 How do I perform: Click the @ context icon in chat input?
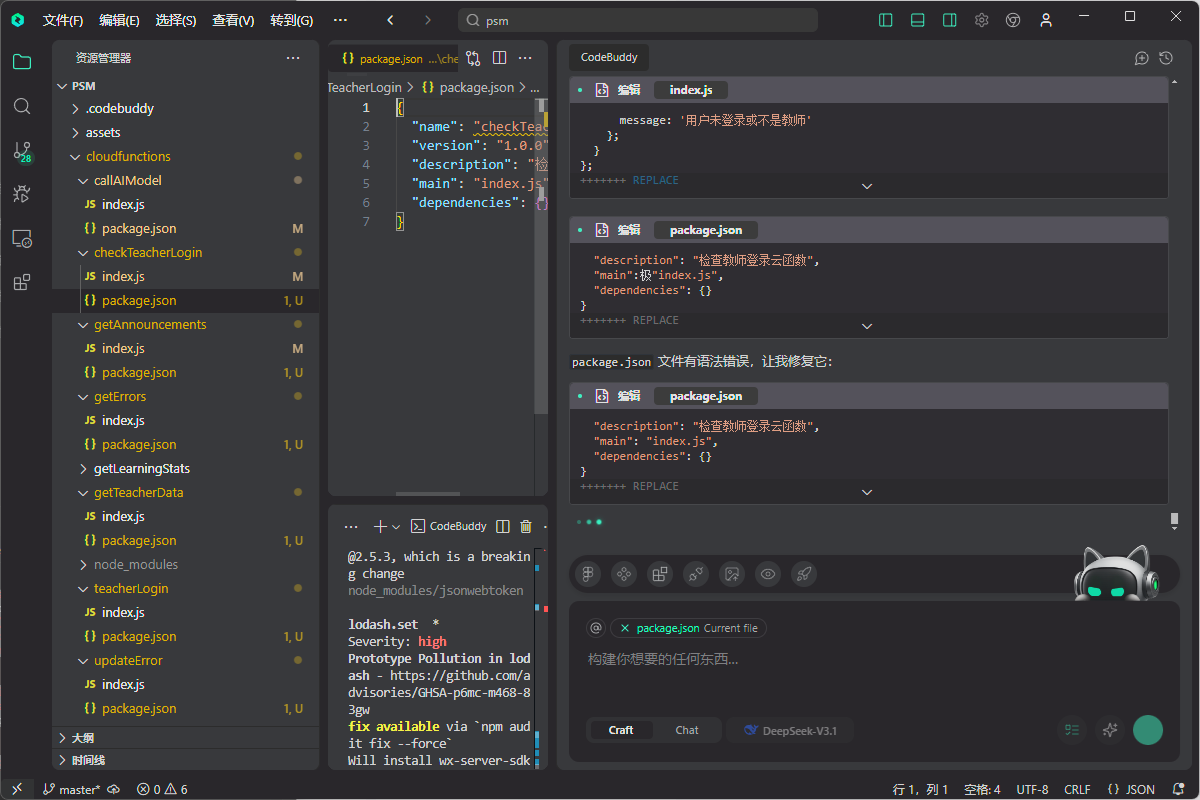click(x=596, y=627)
